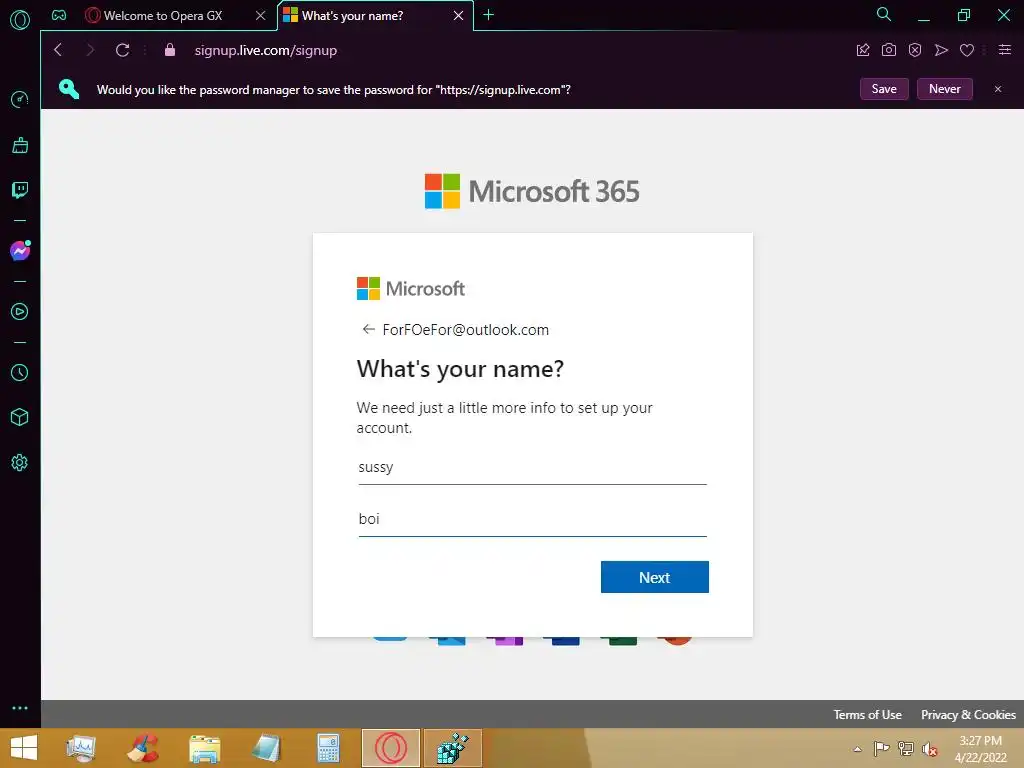
Task: Reload the signup page
Action: [x=122, y=50]
